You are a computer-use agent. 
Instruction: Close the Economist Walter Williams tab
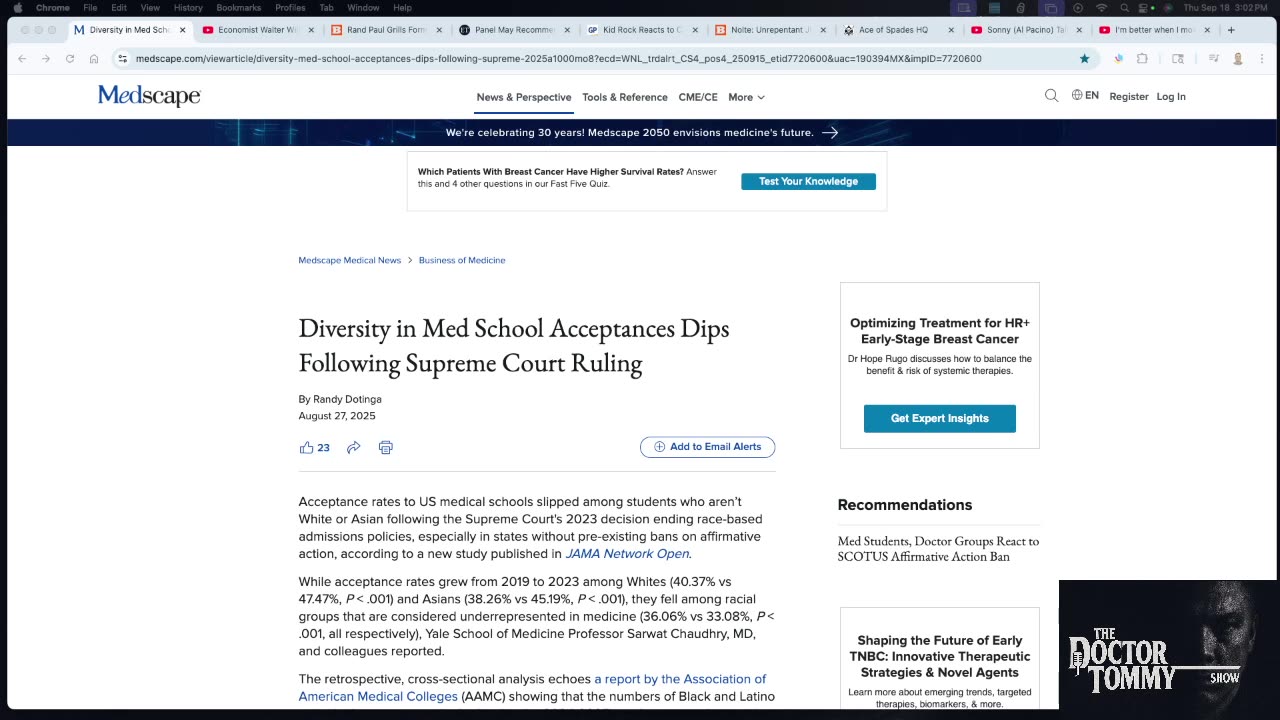312,30
